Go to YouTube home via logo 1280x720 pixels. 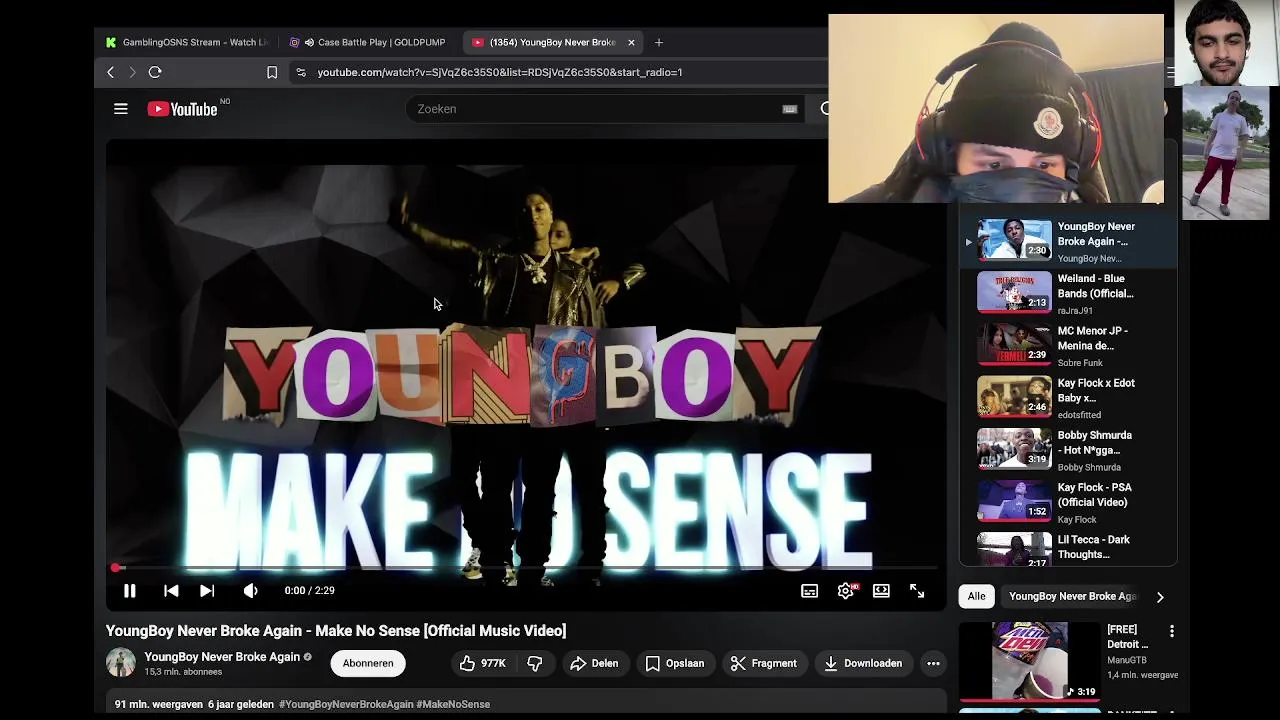(183, 109)
